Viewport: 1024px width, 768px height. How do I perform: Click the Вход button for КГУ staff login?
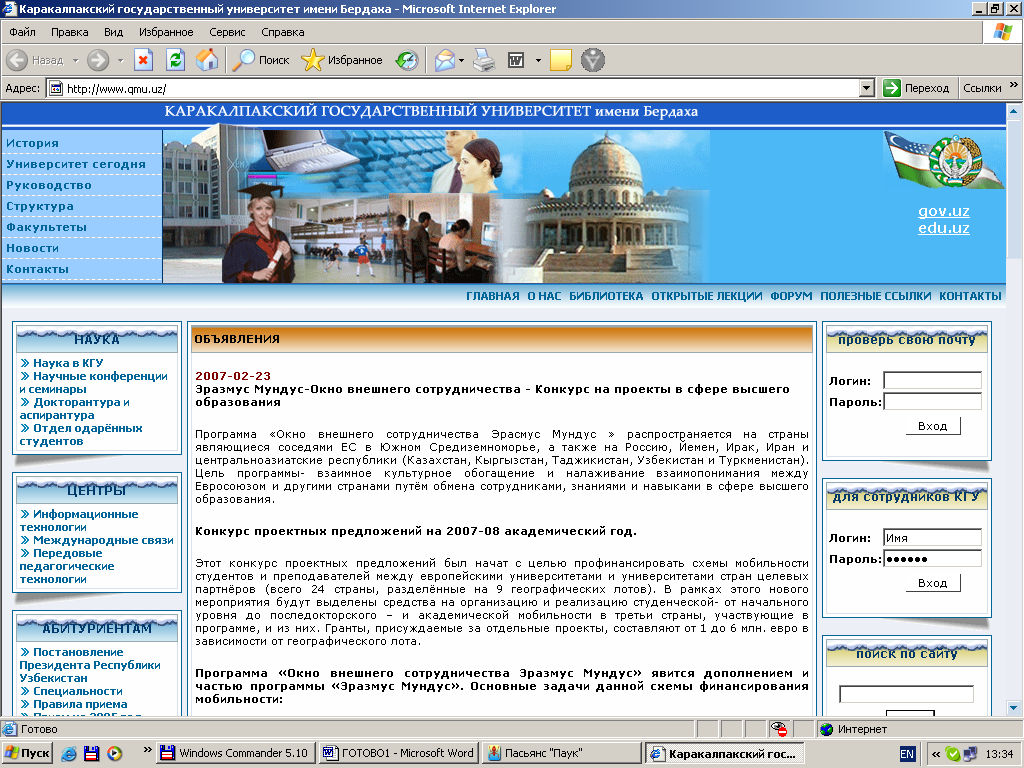coord(933,583)
